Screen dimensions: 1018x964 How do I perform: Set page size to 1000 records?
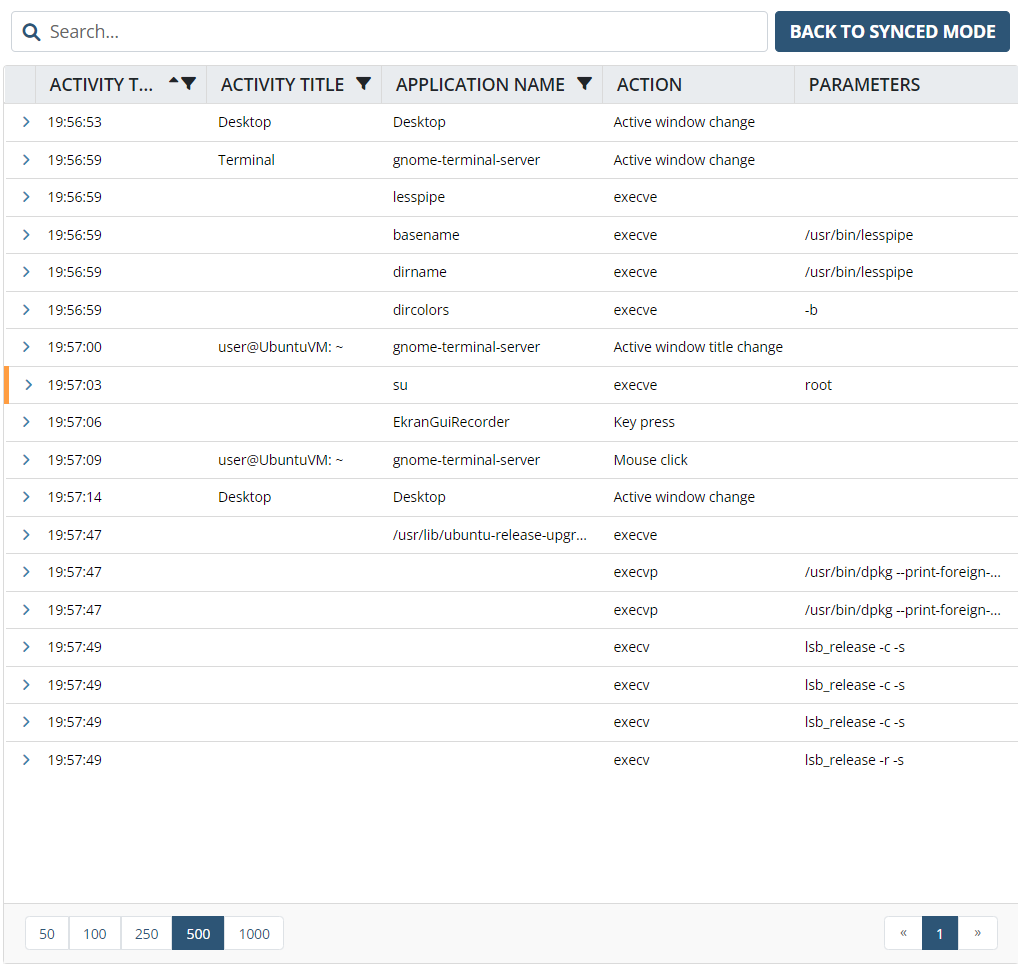tap(254, 933)
